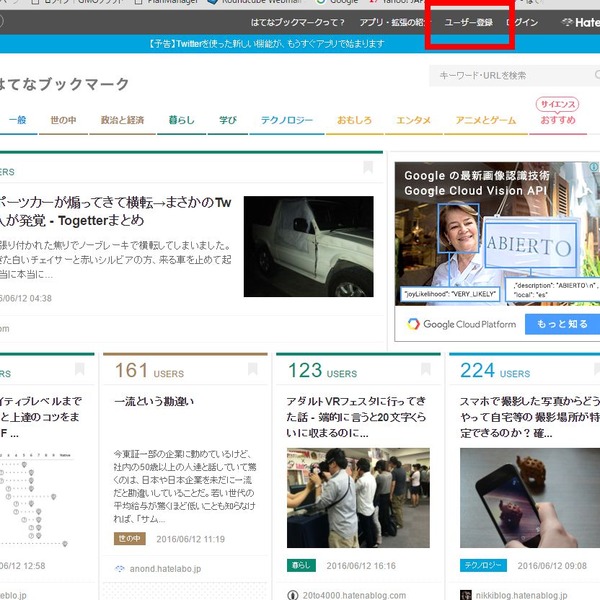Image resolution: width=600 pixels, height=600 pixels.
Task: Open the アプリ・拡張の紹介 header link
Action: point(393,23)
